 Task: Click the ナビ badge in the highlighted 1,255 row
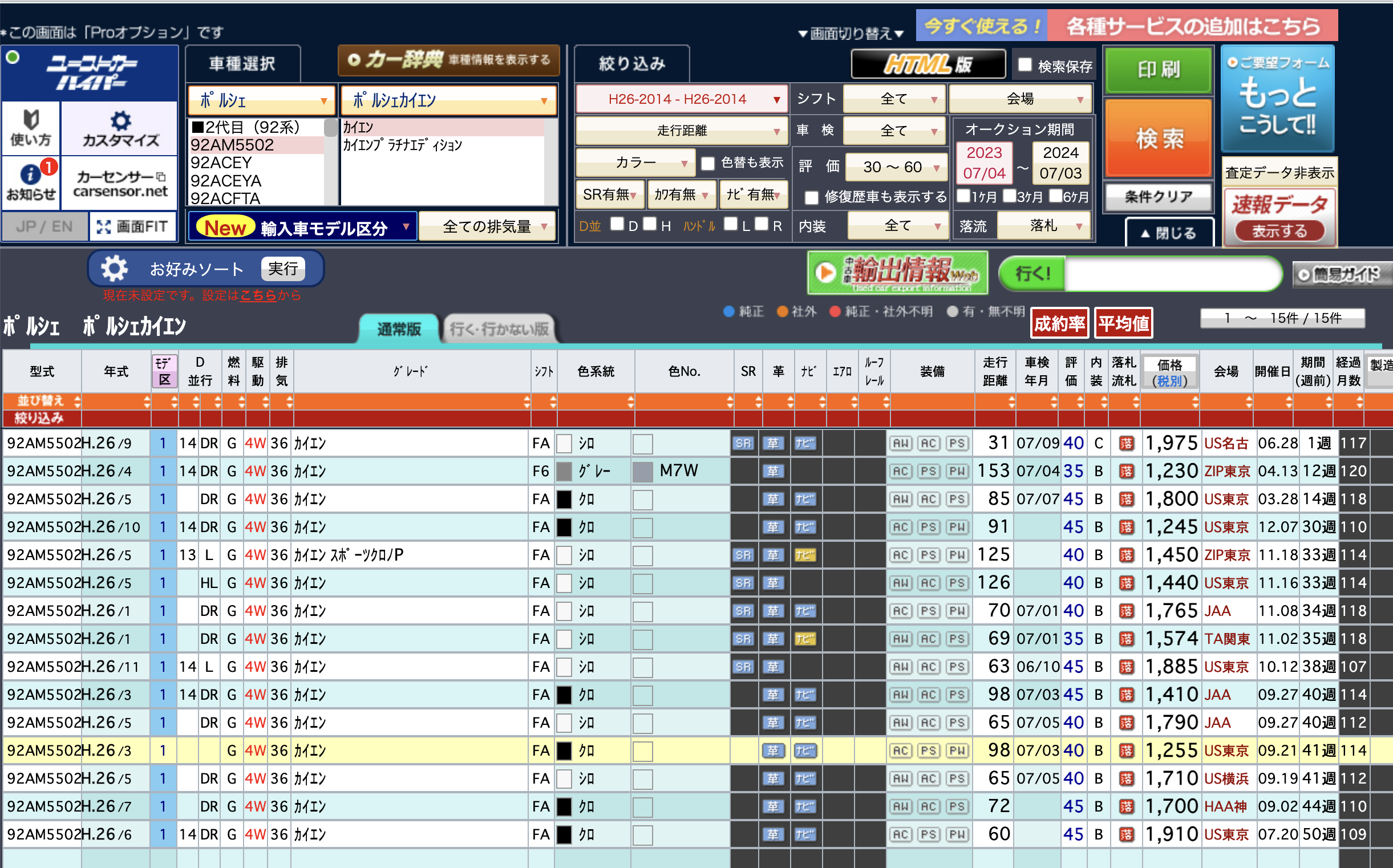point(805,751)
